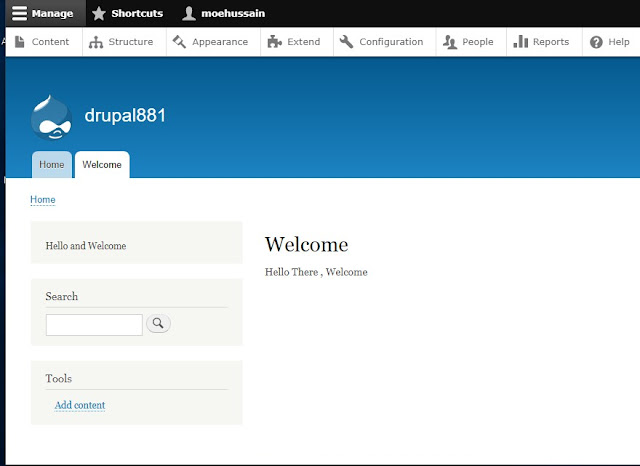The image size is (640, 466).
Task: Click the Extend puzzle piece icon
Action: click(274, 42)
